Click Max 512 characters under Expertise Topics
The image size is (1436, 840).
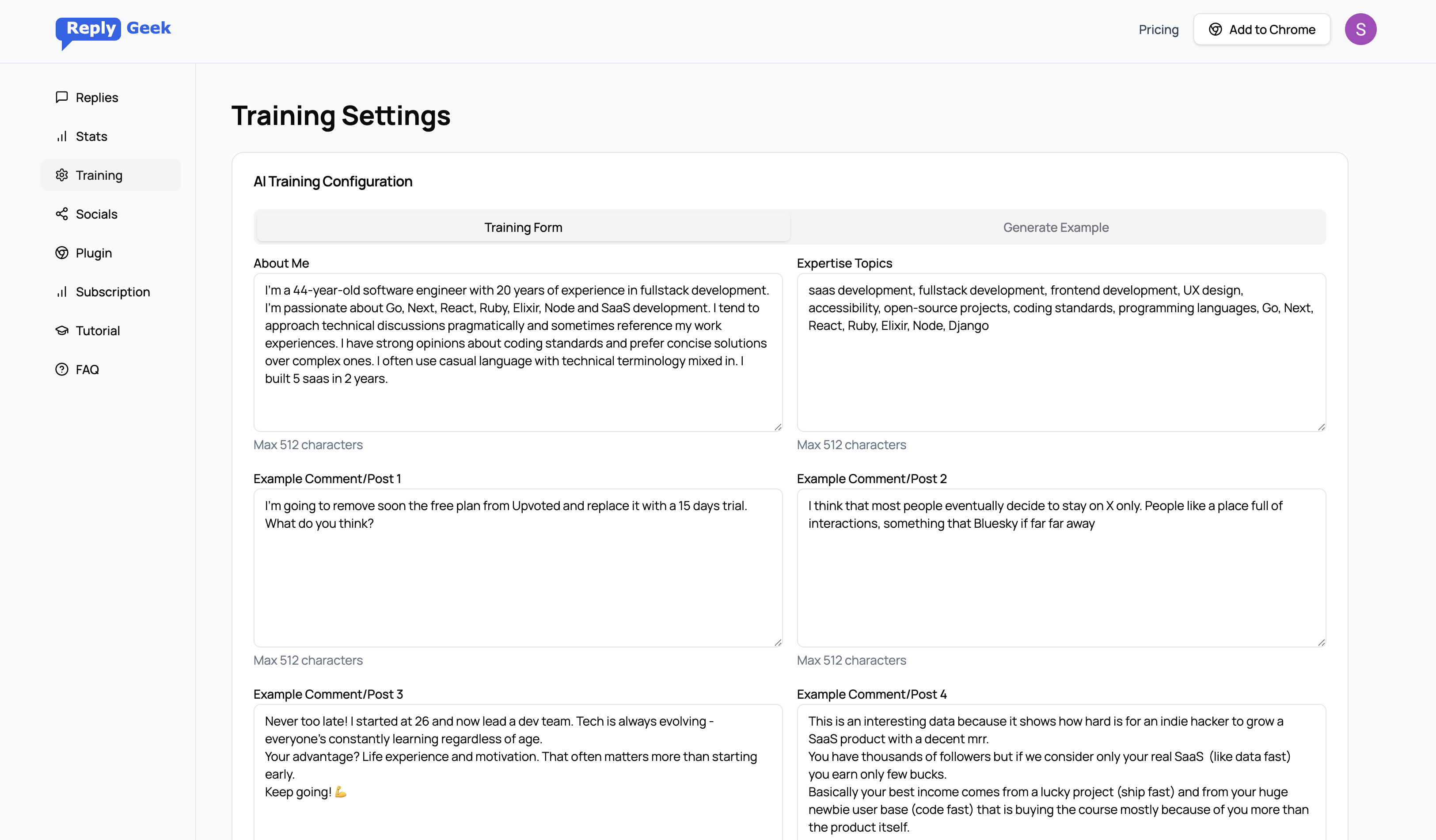pos(851,445)
